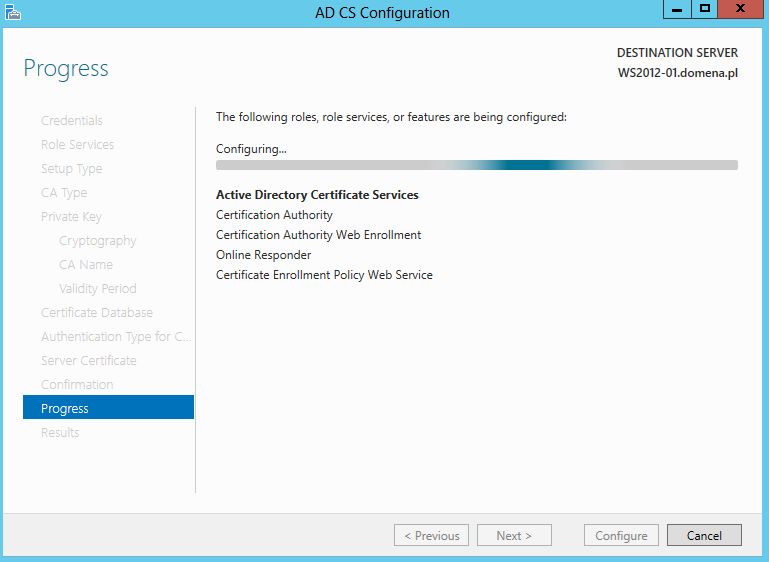Screen dimensions: 769x562
Task: Click the DESTINATION SERVER label
Action: click(677, 53)
